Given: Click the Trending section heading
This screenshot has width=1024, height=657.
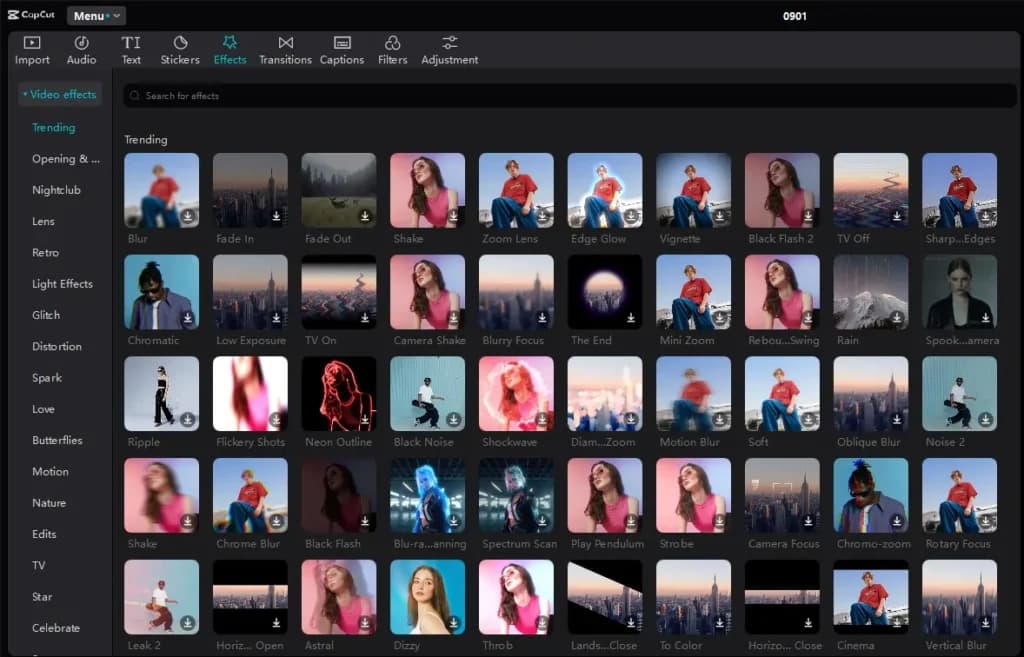Looking at the screenshot, I should click(146, 140).
